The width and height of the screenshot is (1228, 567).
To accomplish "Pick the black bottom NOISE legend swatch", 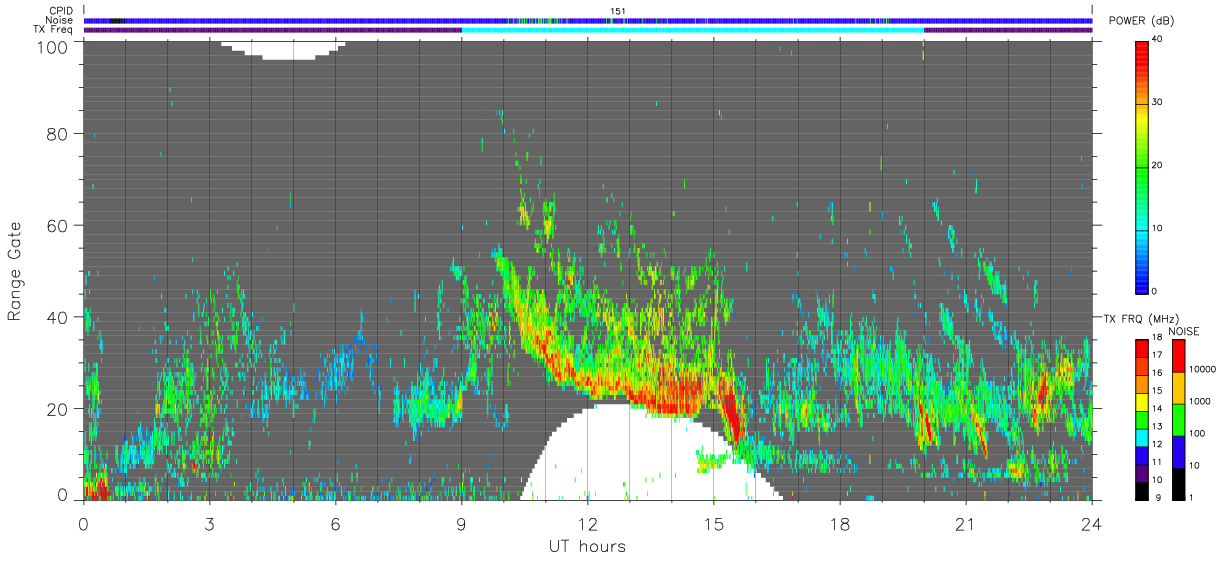I will [x=1179, y=484].
